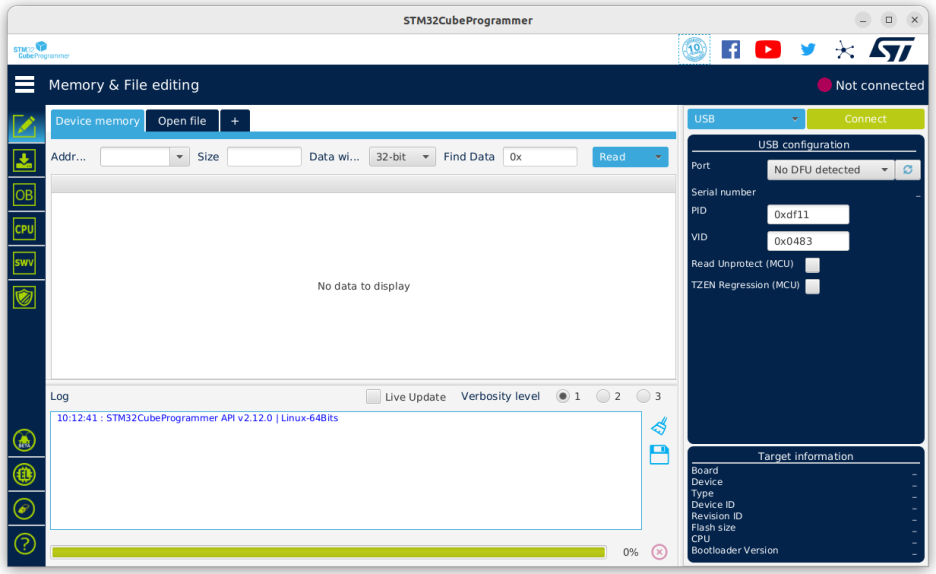Click the API version log line
The height and width of the screenshot is (574, 936).
(198, 418)
